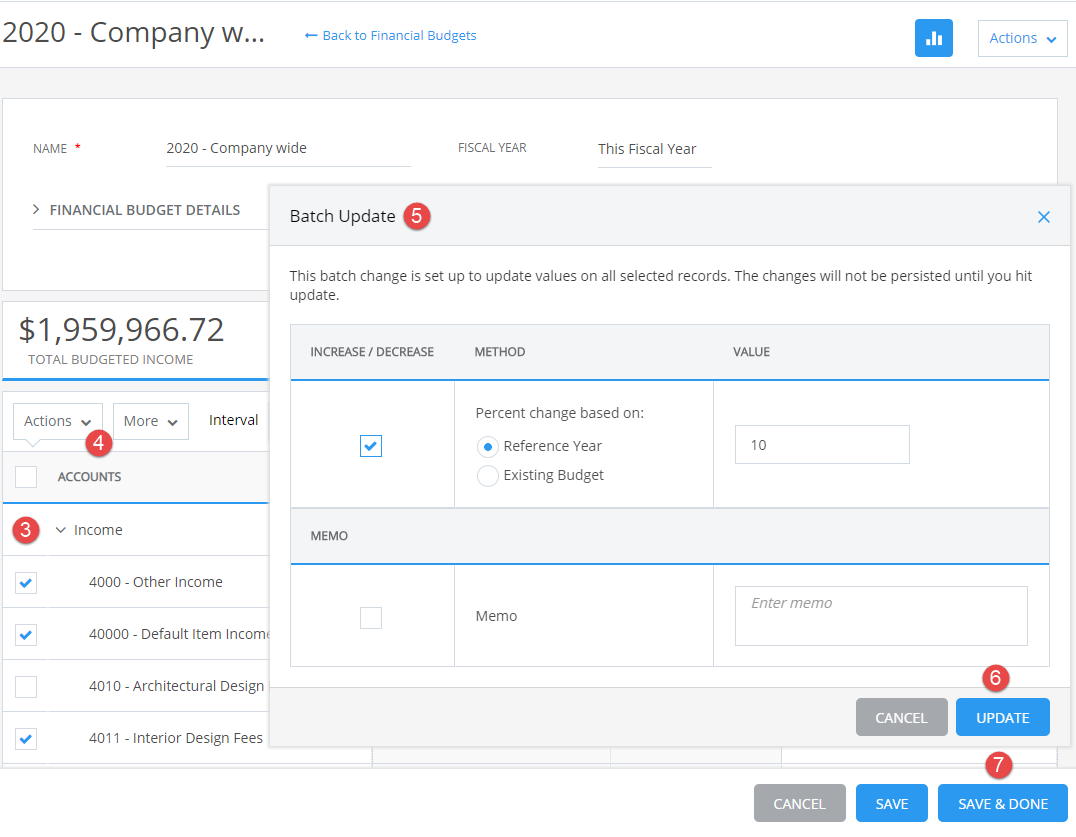This screenshot has height=837, width=1076.
Task: Cancel the Batch Update dialog
Action: pos(901,717)
